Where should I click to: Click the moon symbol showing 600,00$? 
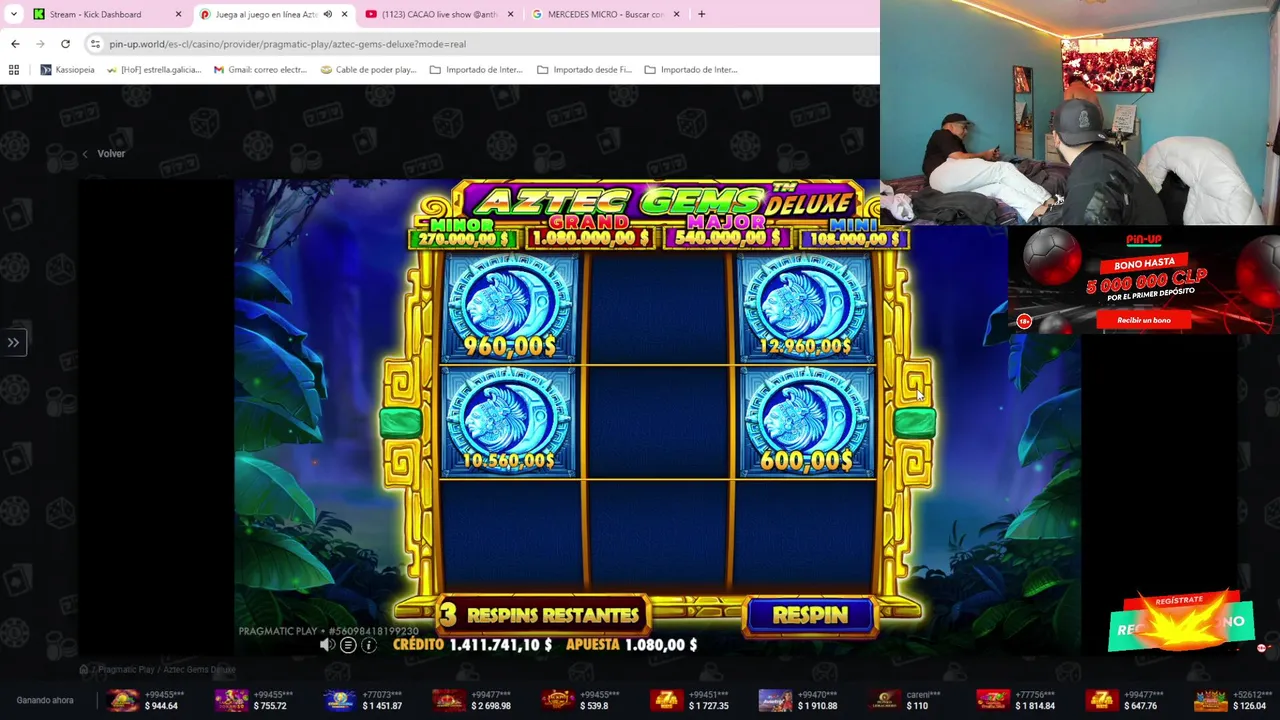click(x=806, y=422)
